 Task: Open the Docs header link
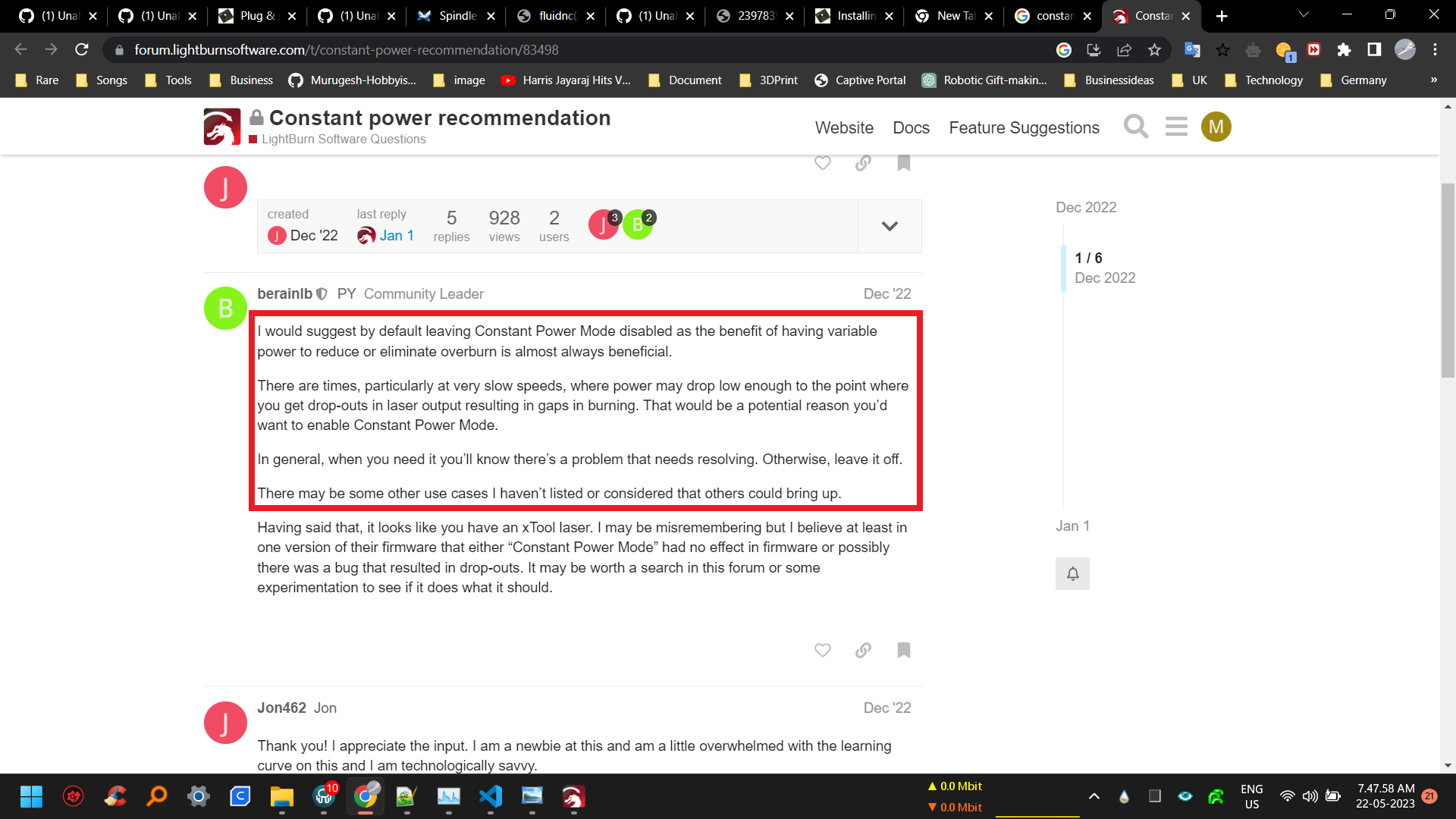coord(911,127)
